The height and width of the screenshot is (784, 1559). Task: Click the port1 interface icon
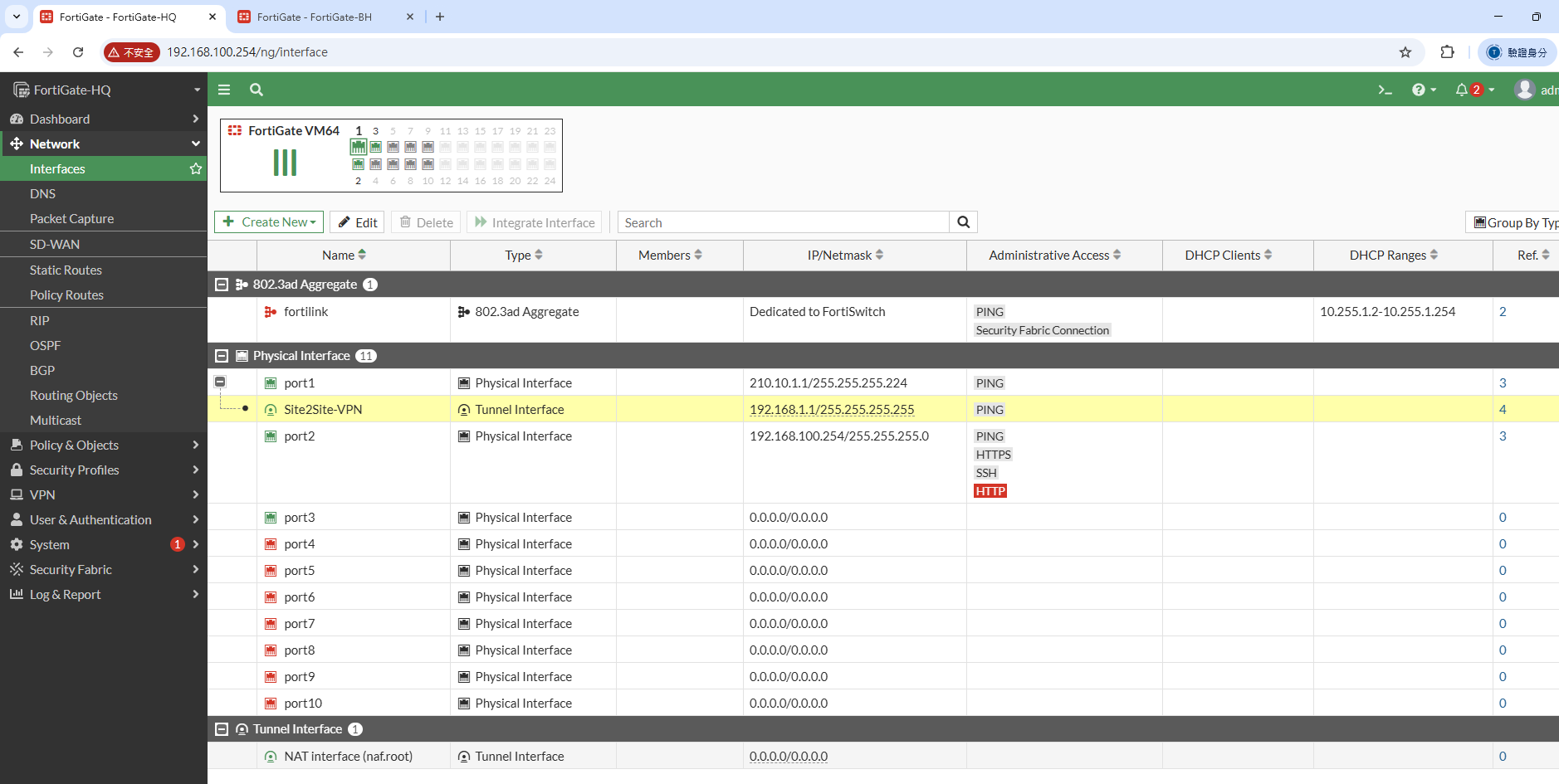point(271,383)
